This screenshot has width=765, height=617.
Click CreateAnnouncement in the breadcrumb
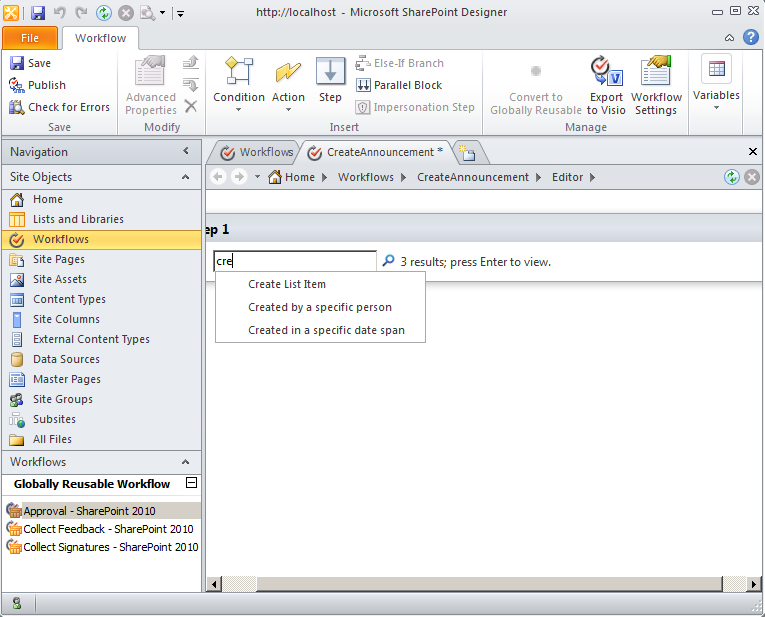[473, 177]
